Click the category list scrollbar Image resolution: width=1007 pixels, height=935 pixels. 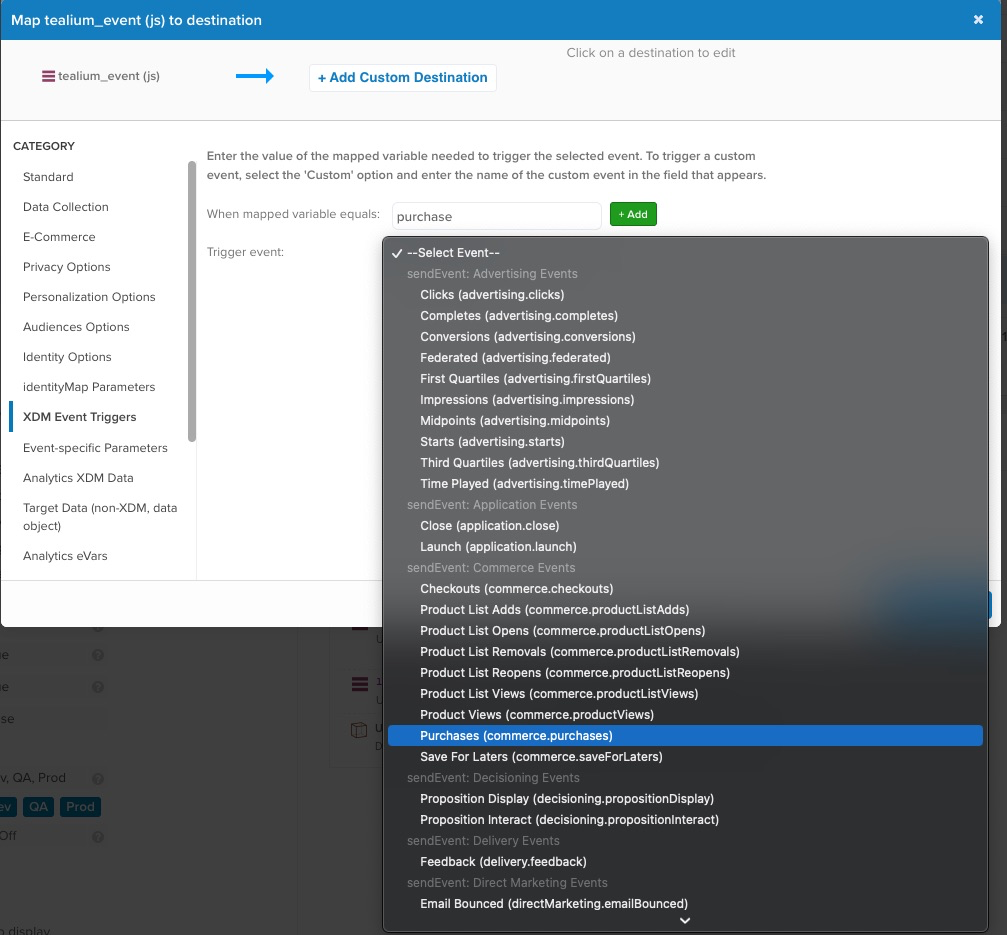point(192,300)
